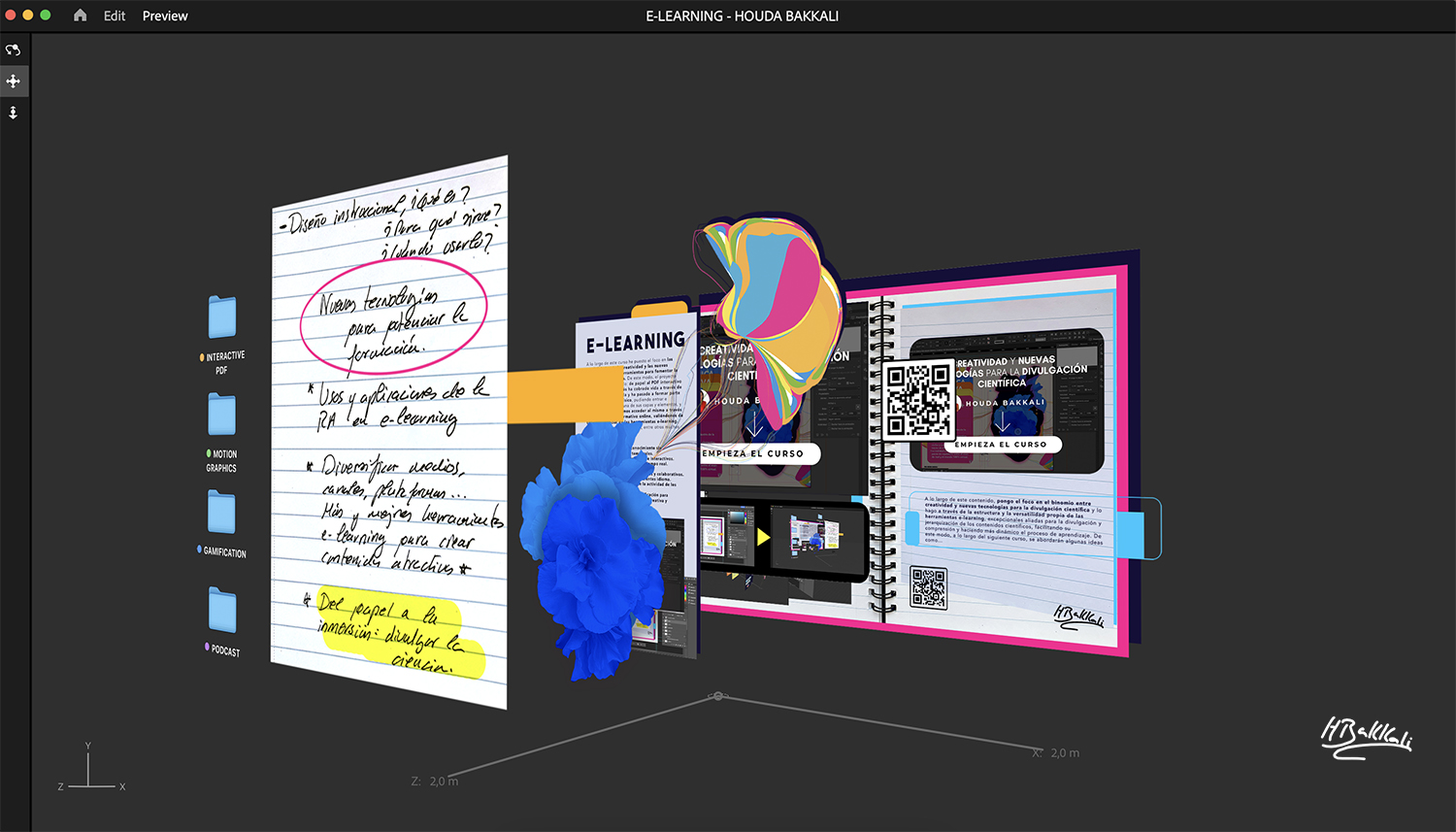Image resolution: width=1456 pixels, height=832 pixels.
Task: Open the INTERACTIVE PDF folder
Action: [x=222, y=316]
